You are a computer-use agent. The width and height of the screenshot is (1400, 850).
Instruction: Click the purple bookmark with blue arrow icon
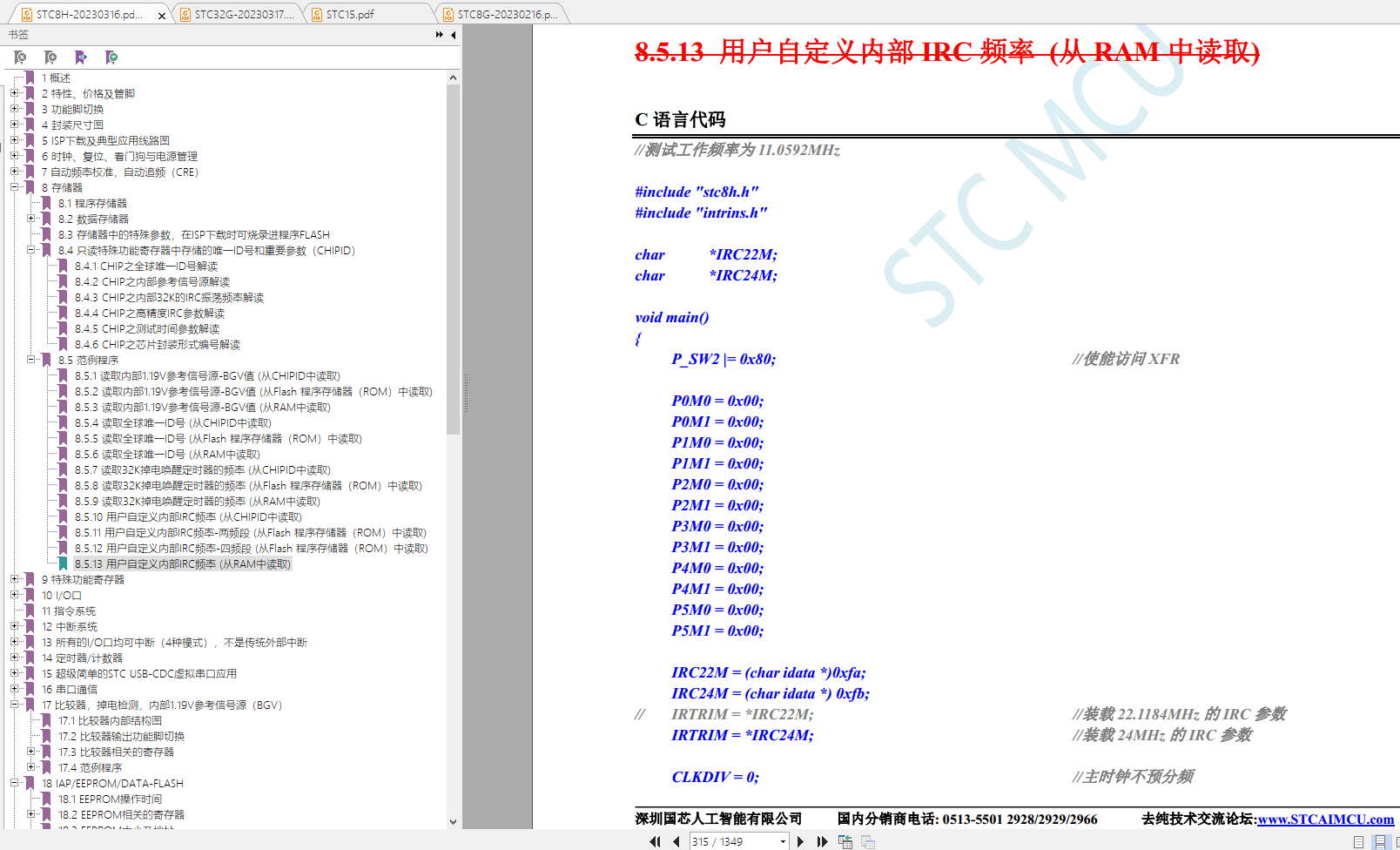click(81, 57)
